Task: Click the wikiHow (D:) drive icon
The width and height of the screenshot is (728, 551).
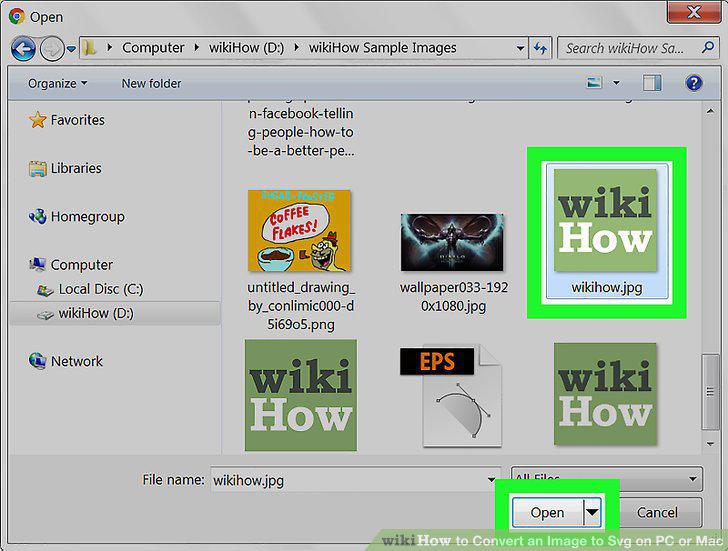Action: (x=45, y=315)
